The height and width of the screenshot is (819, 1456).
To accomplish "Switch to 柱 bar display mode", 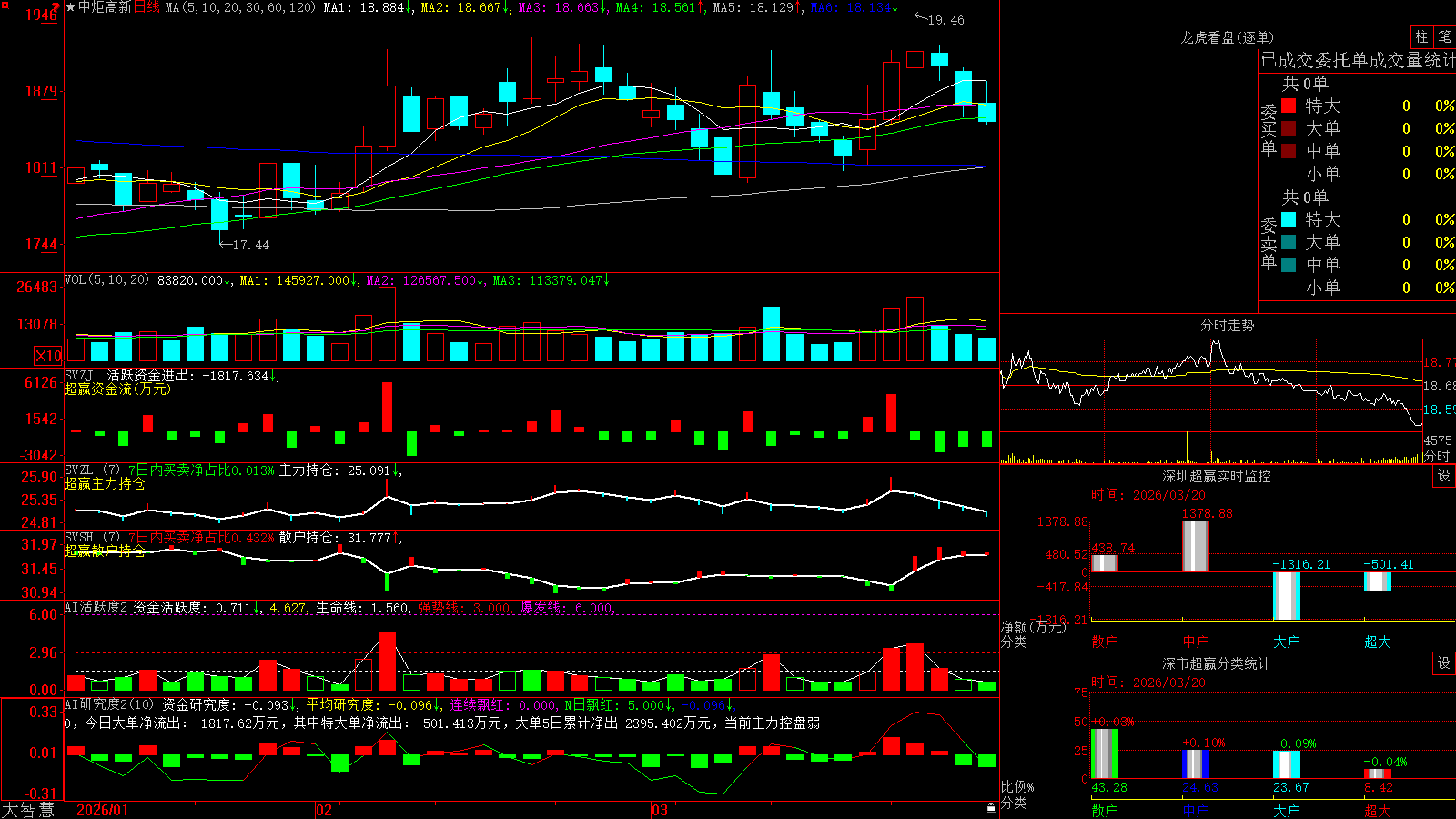I will coord(1421,37).
